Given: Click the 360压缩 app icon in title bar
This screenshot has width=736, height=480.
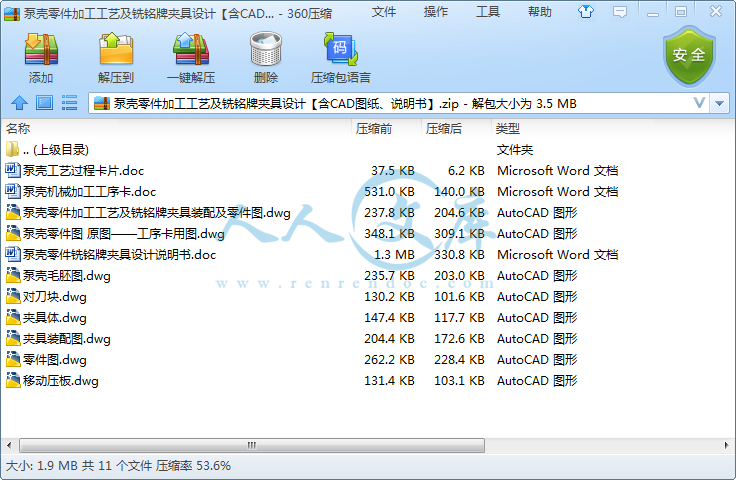Looking at the screenshot, I should 12,14.
